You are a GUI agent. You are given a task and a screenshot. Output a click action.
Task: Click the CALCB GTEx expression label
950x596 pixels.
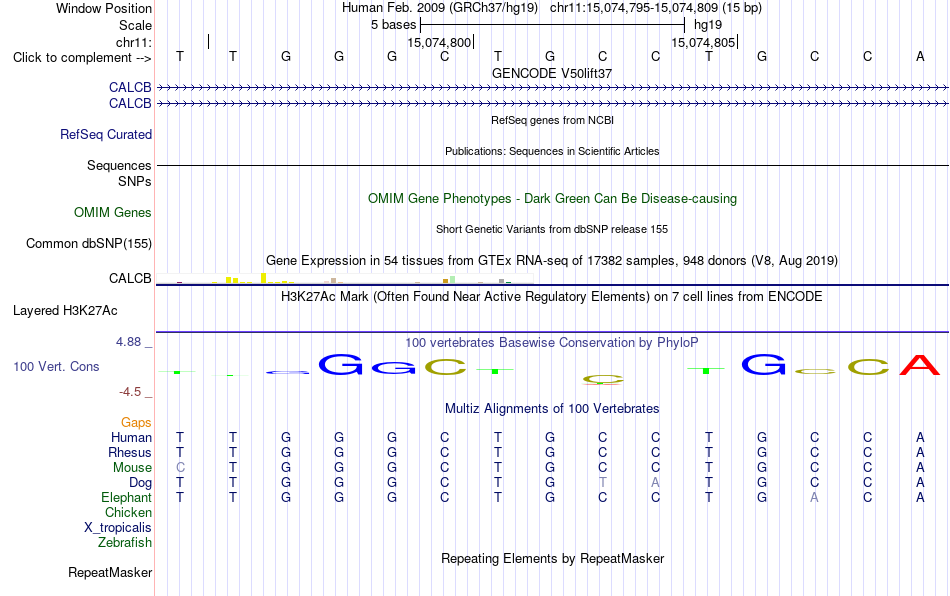pyautogui.click(x=130, y=279)
